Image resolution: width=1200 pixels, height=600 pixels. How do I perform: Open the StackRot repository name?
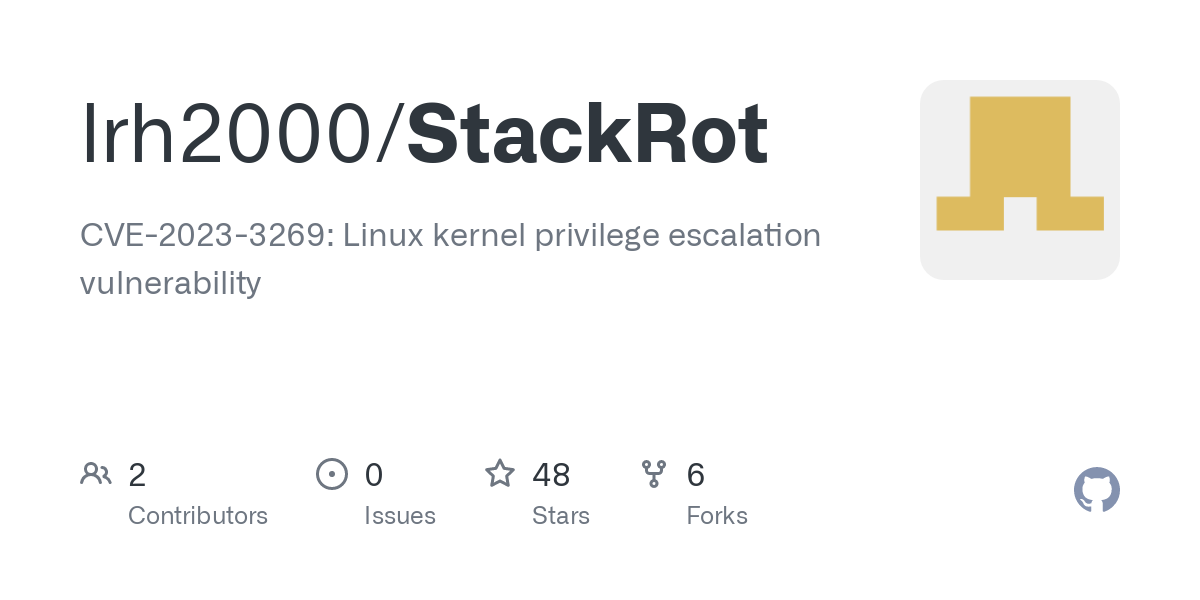pyautogui.click(x=588, y=136)
